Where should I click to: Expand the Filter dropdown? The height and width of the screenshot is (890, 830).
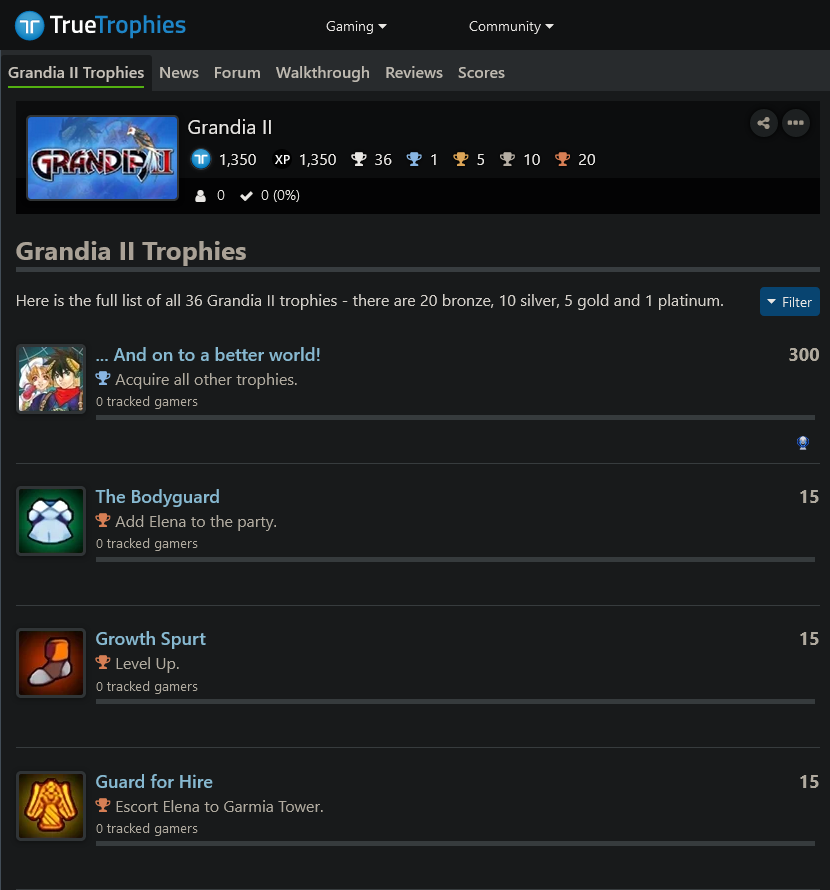point(790,302)
